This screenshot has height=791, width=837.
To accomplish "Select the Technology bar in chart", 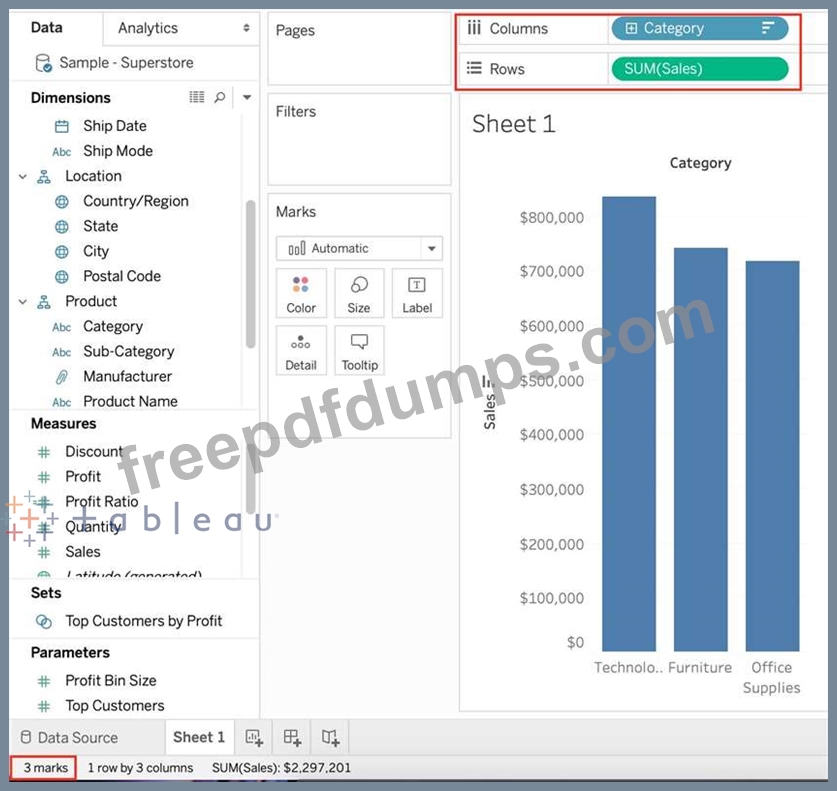I will (629, 424).
